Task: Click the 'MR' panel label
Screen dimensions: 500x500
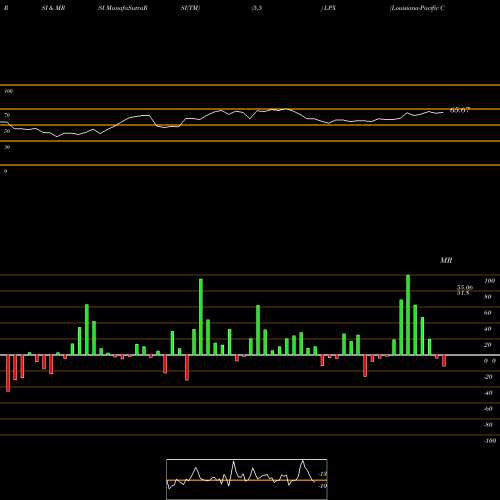Action: (446, 260)
